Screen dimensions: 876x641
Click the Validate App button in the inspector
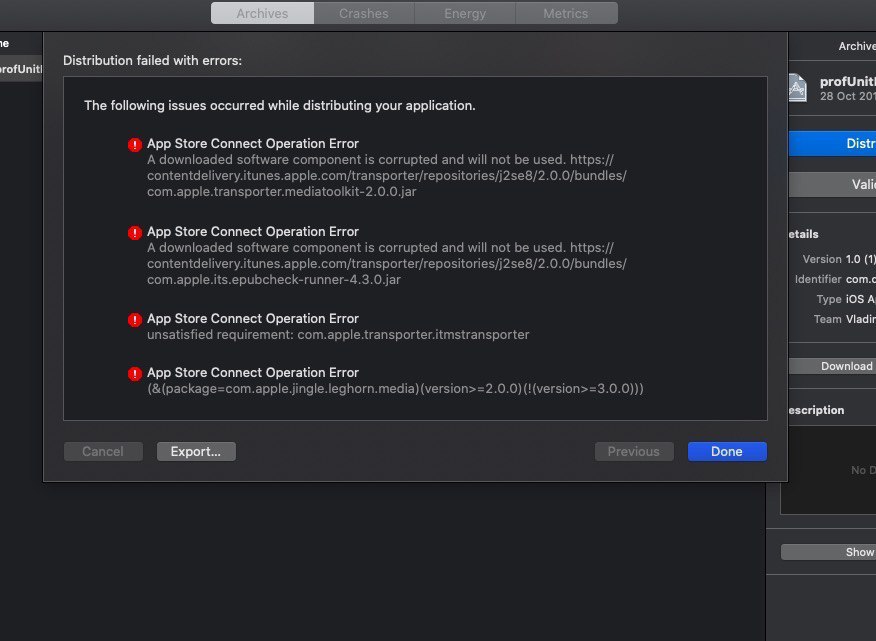coord(832,184)
